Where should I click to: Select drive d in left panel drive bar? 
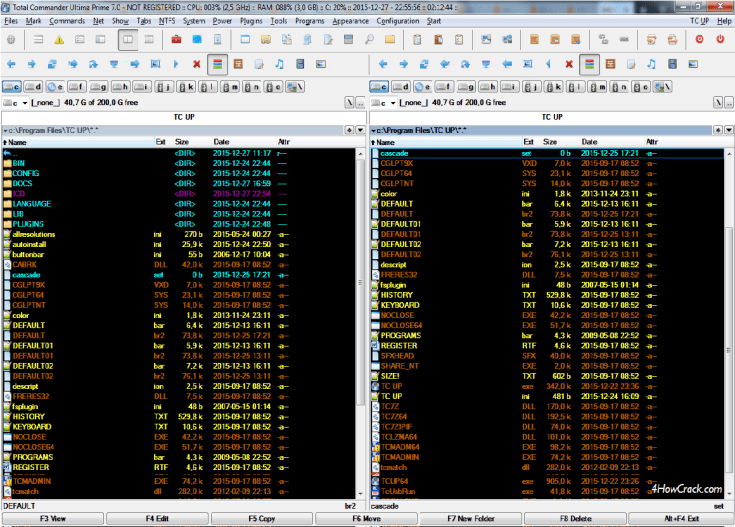pyautogui.click(x=33, y=87)
